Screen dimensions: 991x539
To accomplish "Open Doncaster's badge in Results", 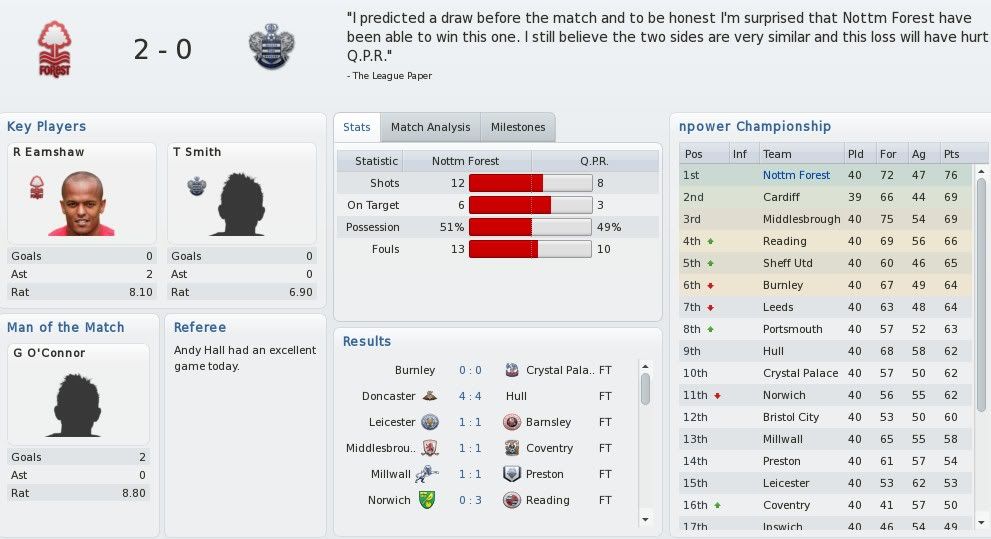I will pos(429,396).
